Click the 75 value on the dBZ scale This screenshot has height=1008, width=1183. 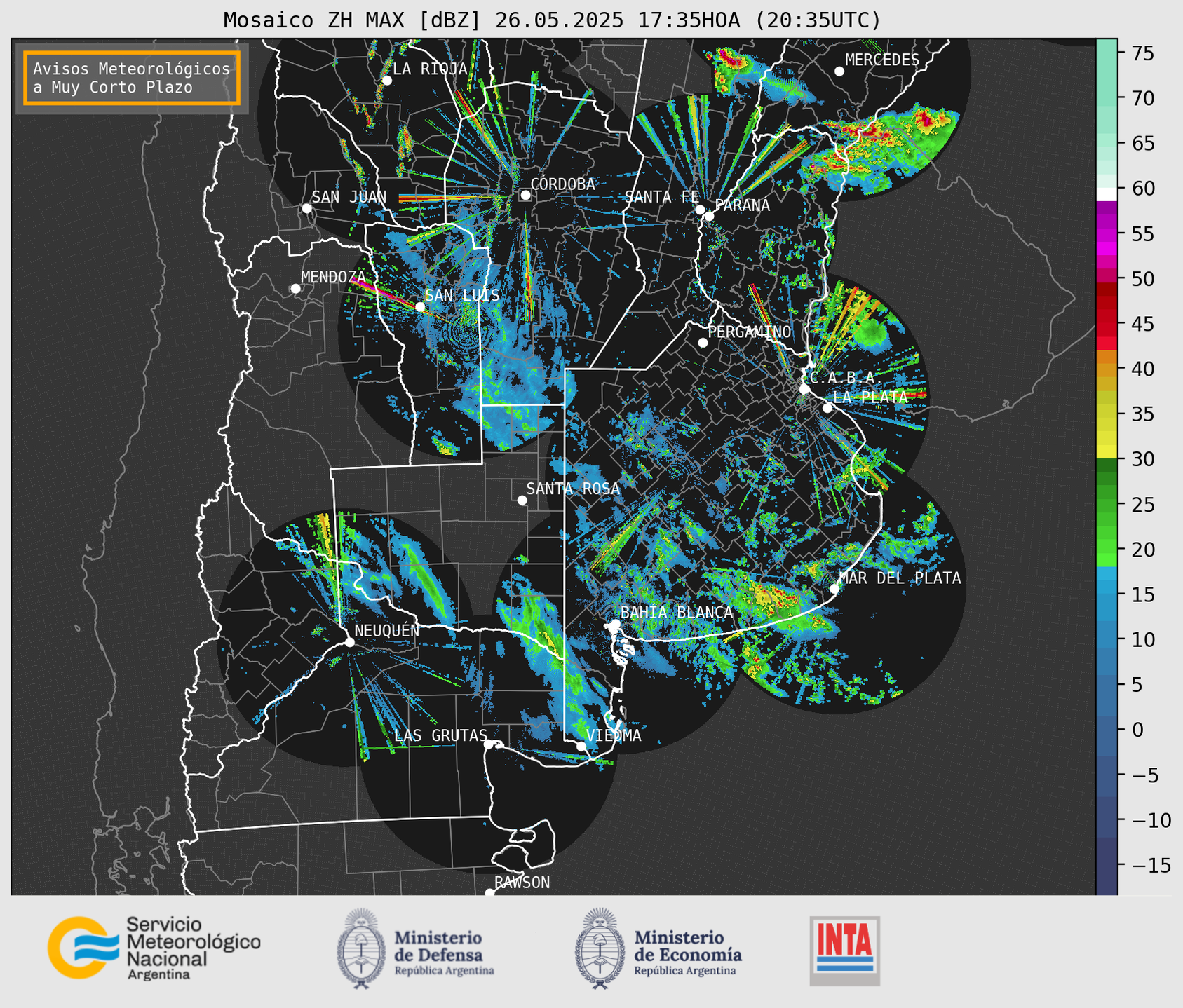1144,53
